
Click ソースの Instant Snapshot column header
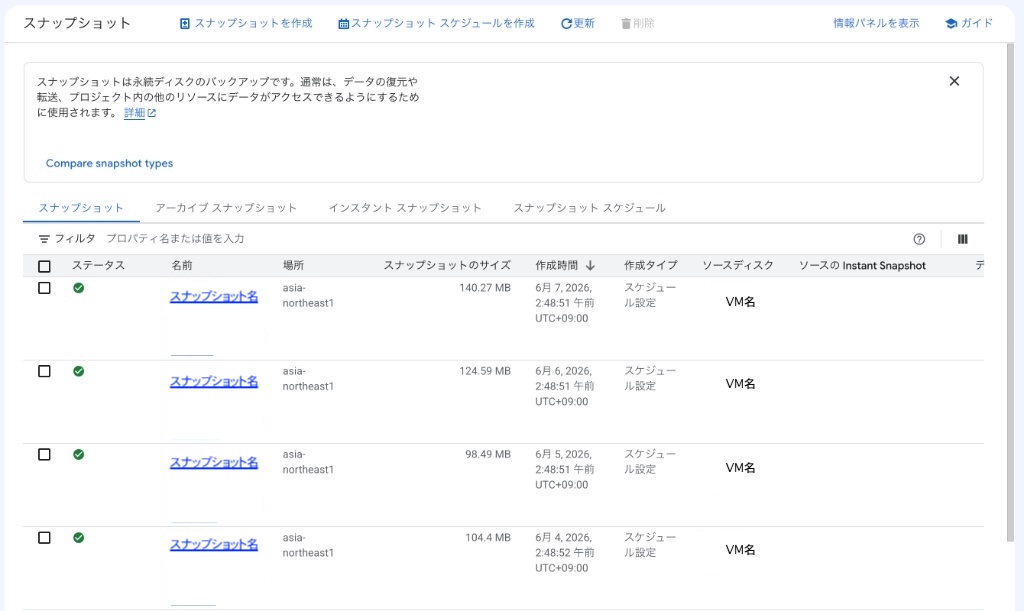(x=862, y=266)
